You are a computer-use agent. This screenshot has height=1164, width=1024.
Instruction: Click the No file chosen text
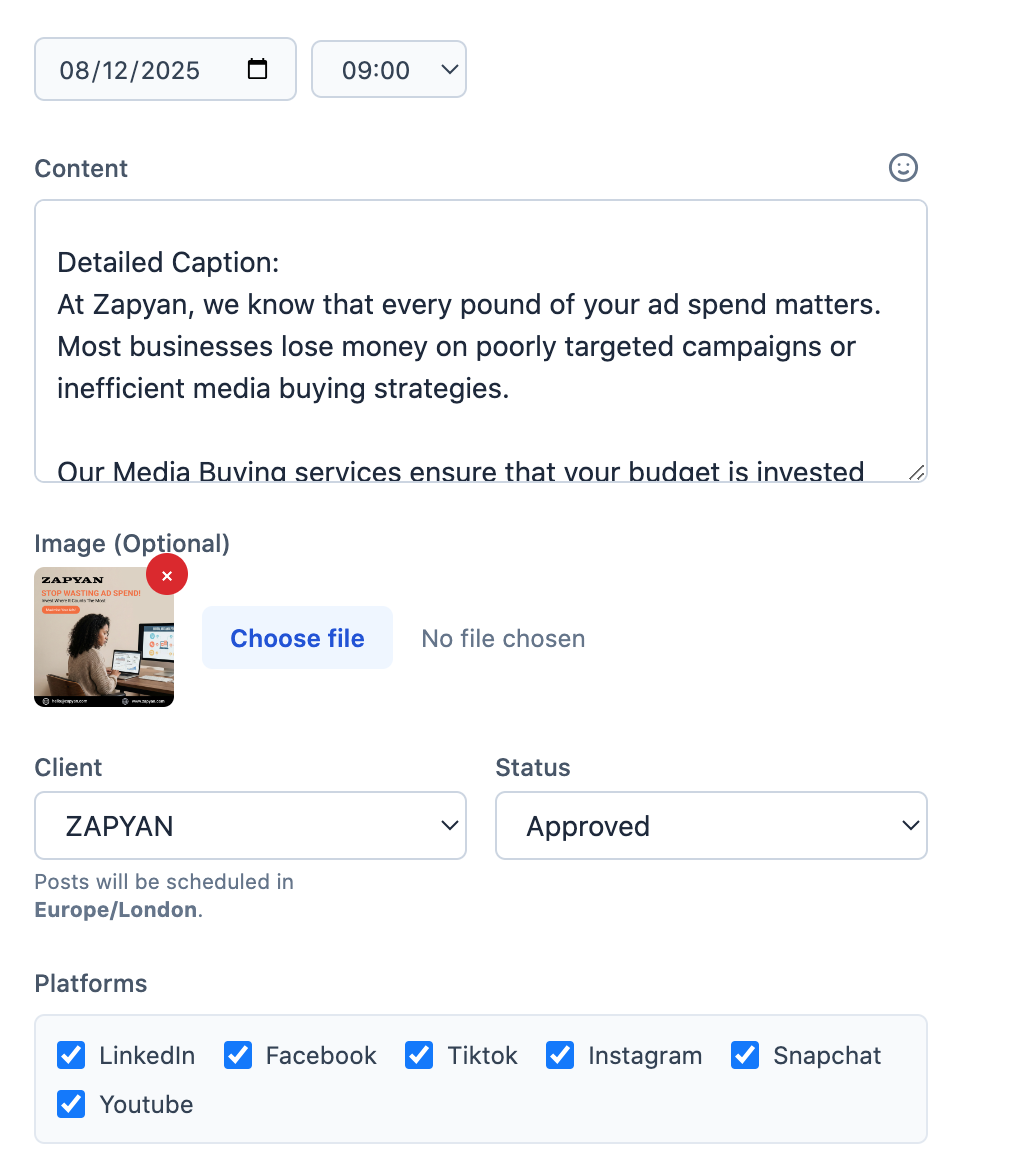pos(503,638)
